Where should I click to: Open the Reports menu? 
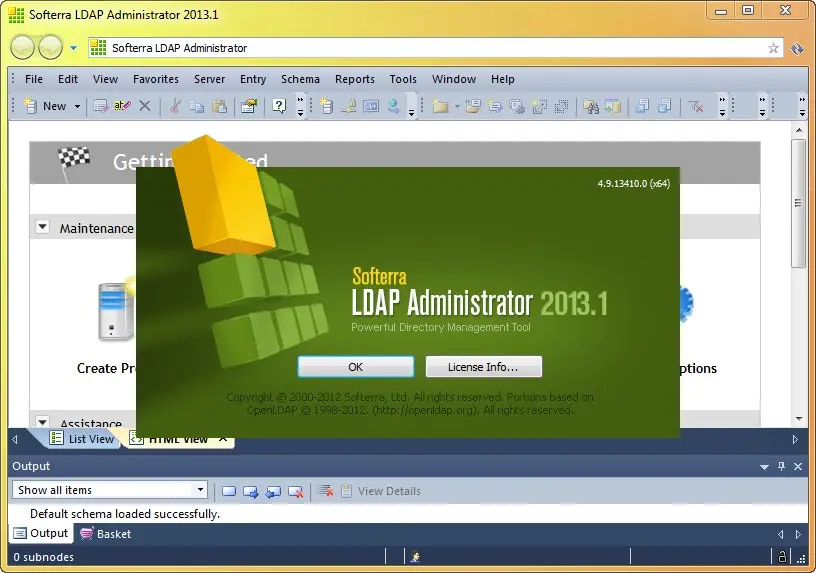click(355, 79)
